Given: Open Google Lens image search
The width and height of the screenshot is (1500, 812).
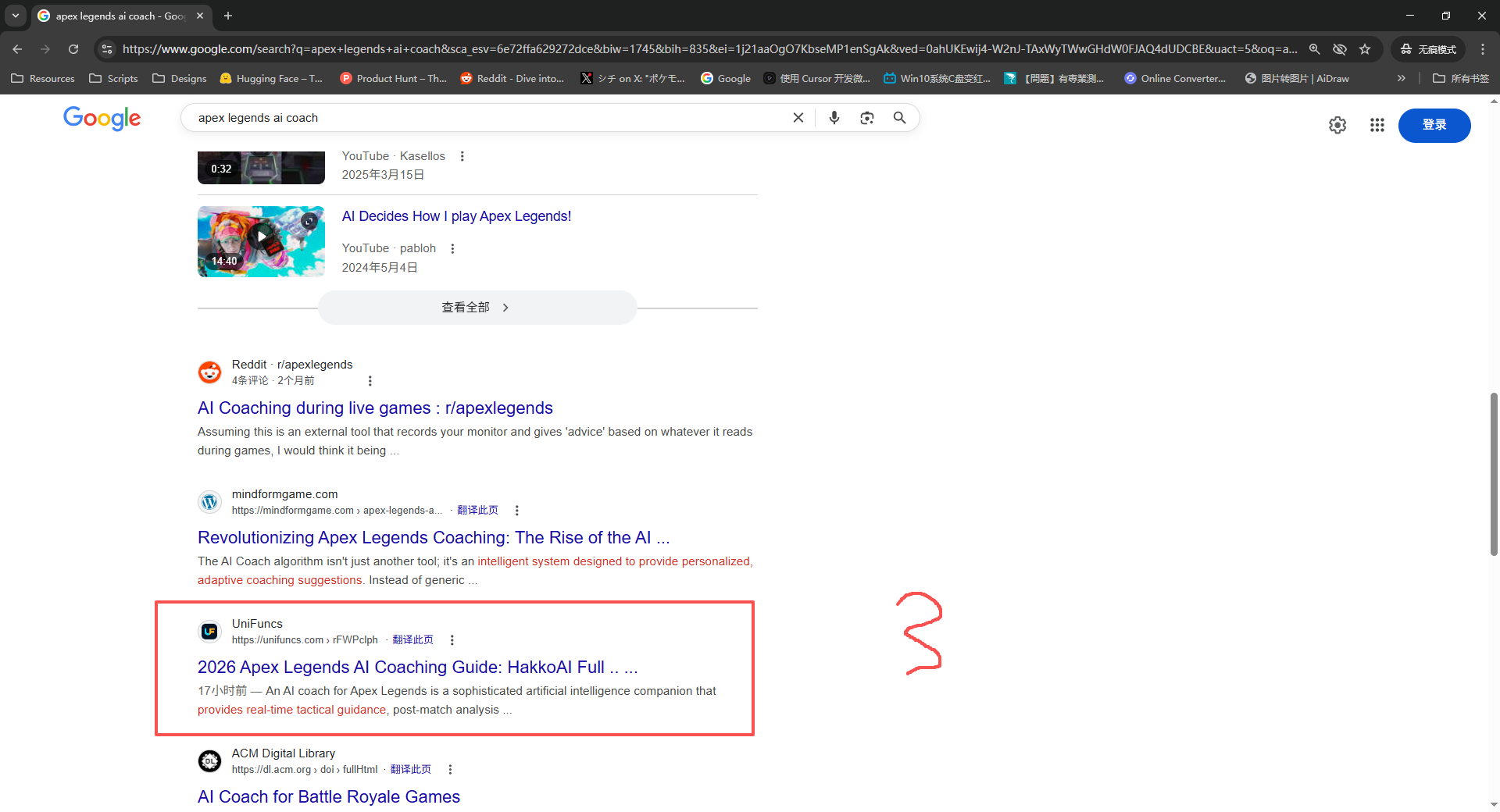Looking at the screenshot, I should click(867, 118).
